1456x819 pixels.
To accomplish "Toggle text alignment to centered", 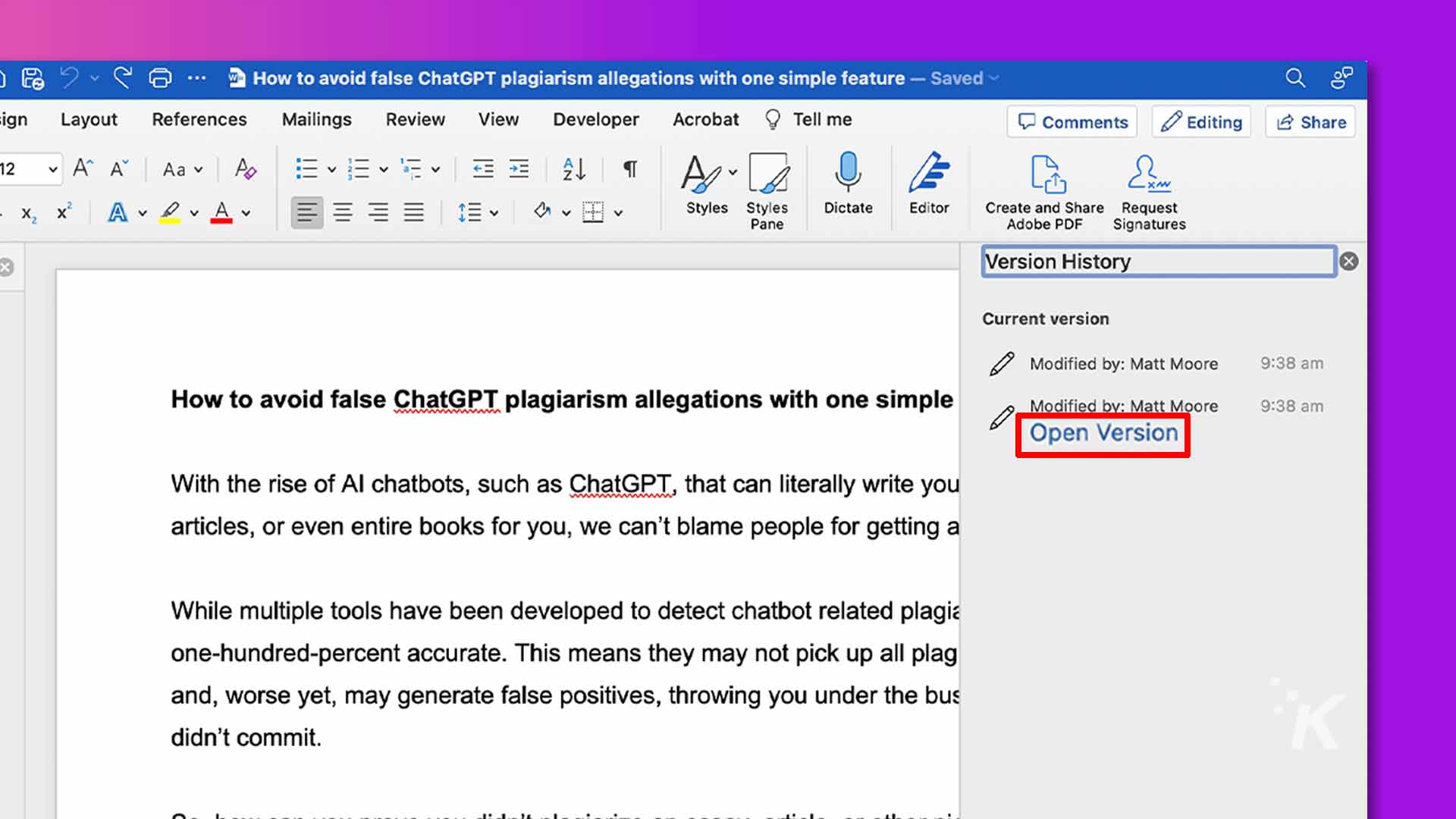I will pyautogui.click(x=342, y=212).
